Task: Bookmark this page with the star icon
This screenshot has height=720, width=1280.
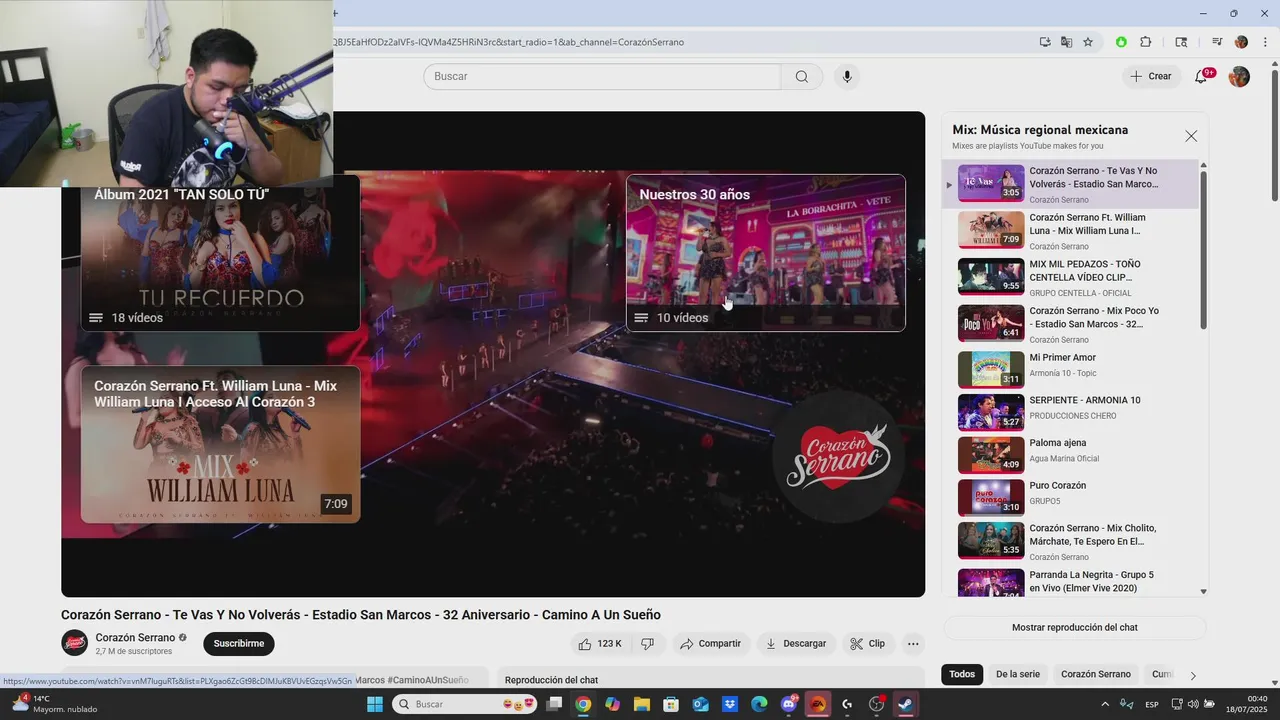Action: click(x=1088, y=42)
